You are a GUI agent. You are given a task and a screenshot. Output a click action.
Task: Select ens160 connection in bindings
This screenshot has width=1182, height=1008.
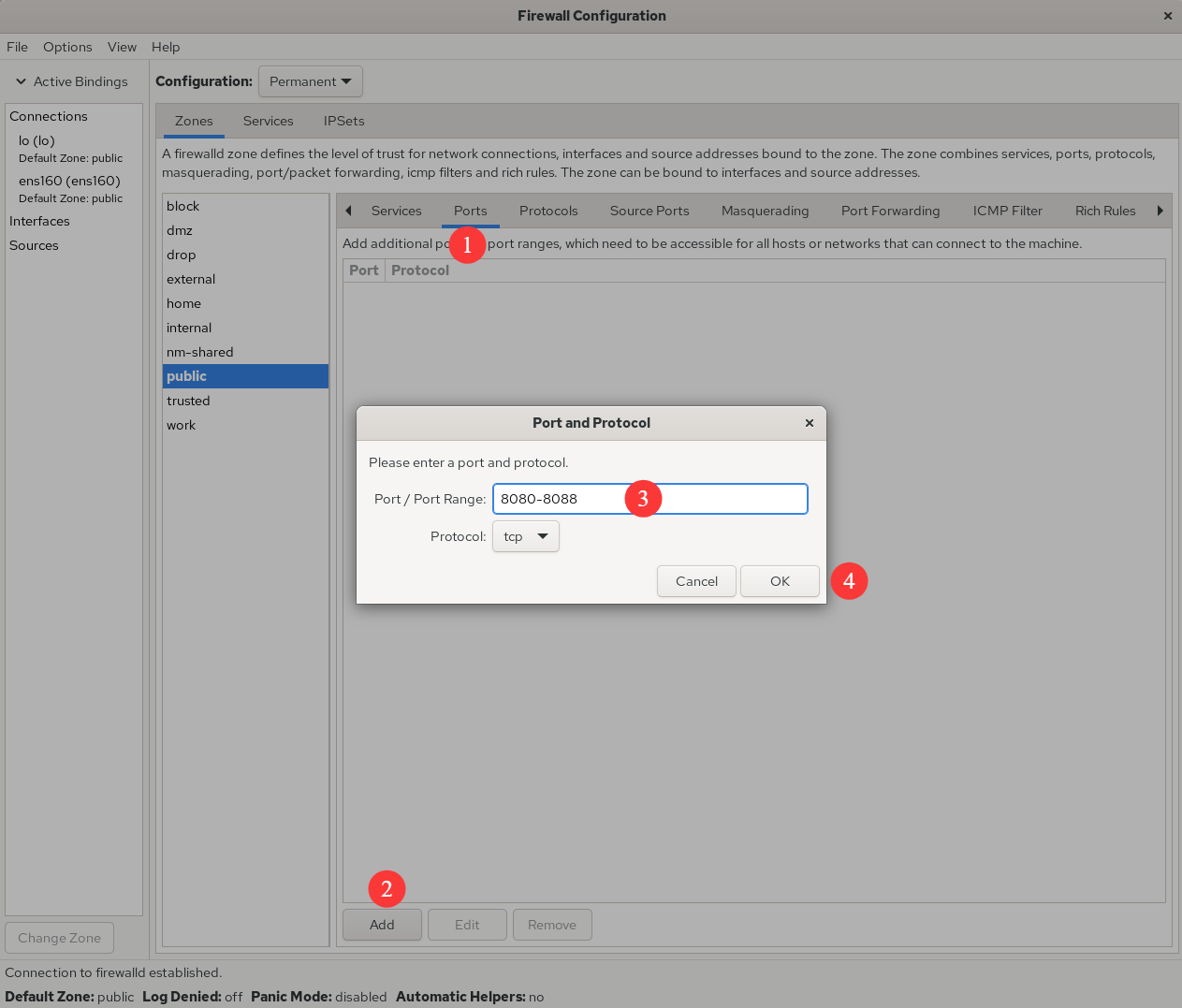pos(69,181)
